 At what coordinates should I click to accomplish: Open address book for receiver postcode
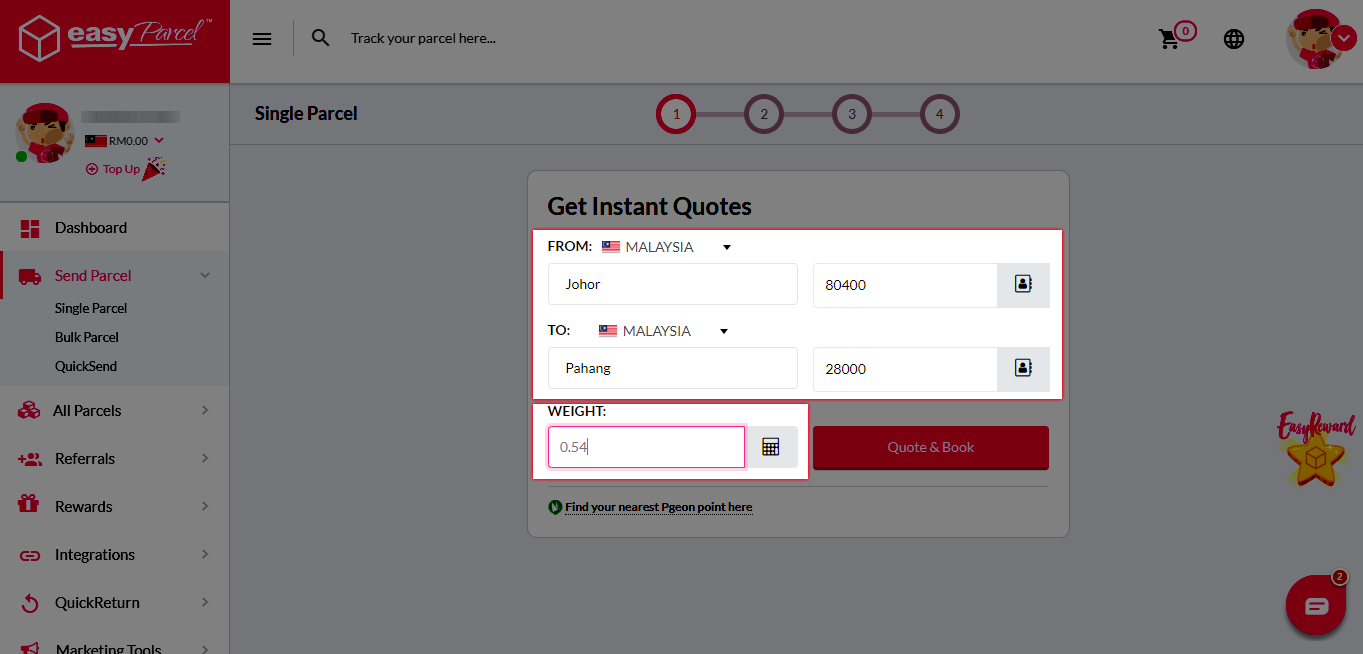(x=1023, y=369)
